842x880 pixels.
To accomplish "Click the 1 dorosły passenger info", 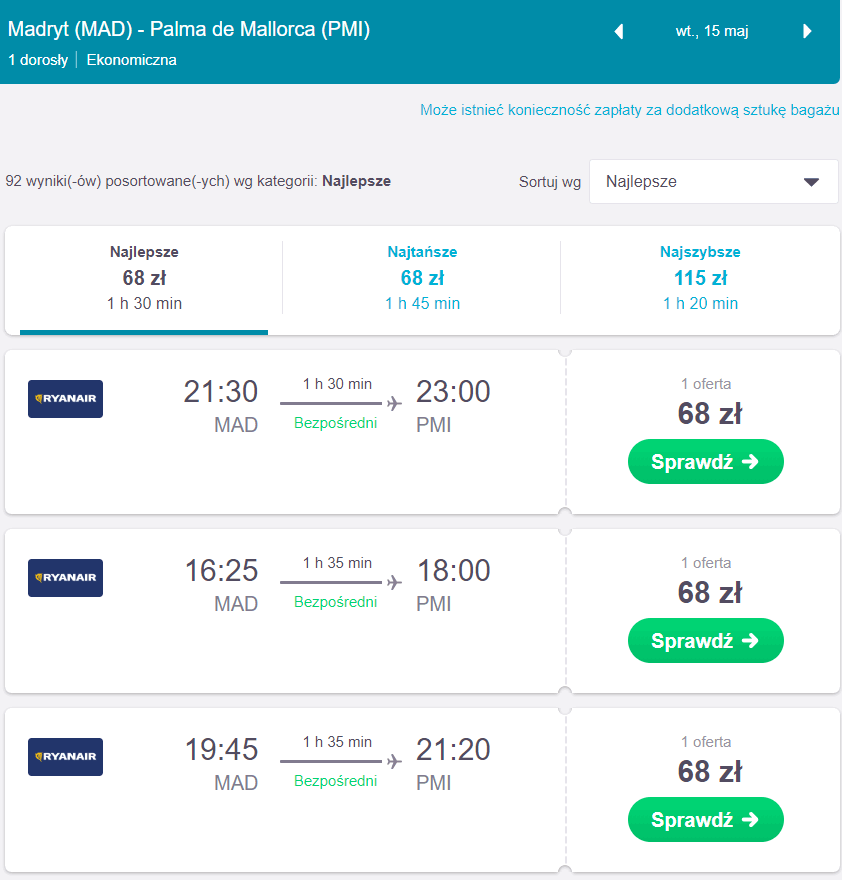I will pyautogui.click(x=38, y=60).
